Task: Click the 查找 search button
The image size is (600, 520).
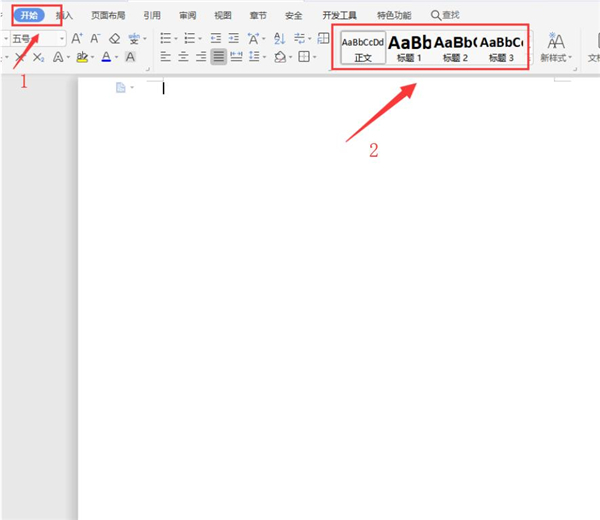Action: 445,15
